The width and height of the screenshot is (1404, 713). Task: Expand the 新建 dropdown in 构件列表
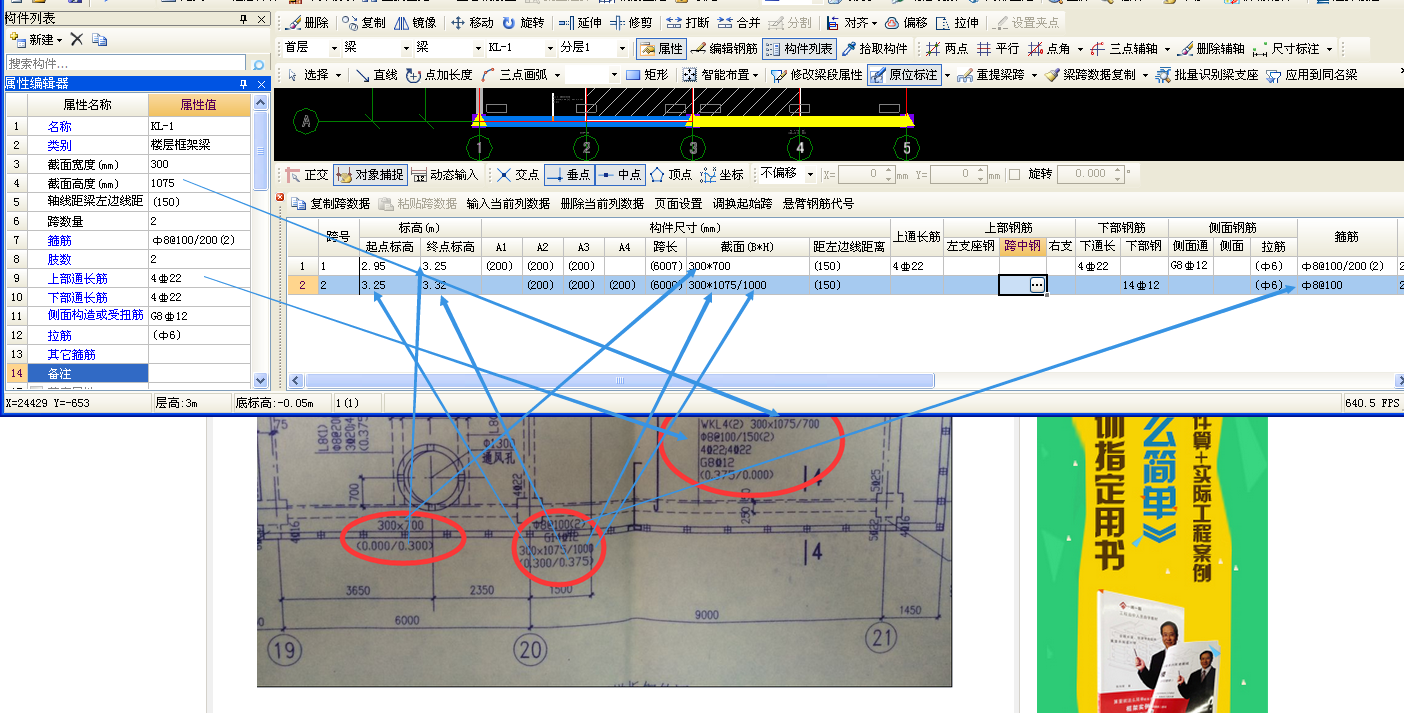point(60,39)
